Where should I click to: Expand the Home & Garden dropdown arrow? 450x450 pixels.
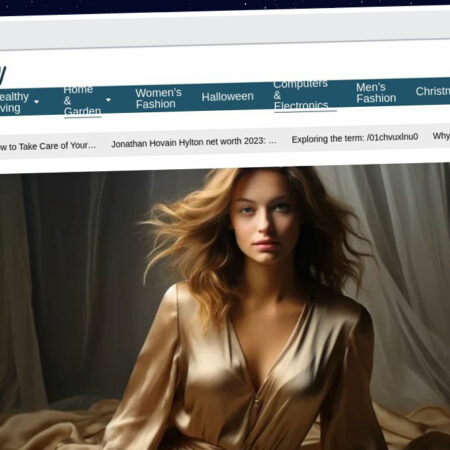pyautogui.click(x=108, y=100)
